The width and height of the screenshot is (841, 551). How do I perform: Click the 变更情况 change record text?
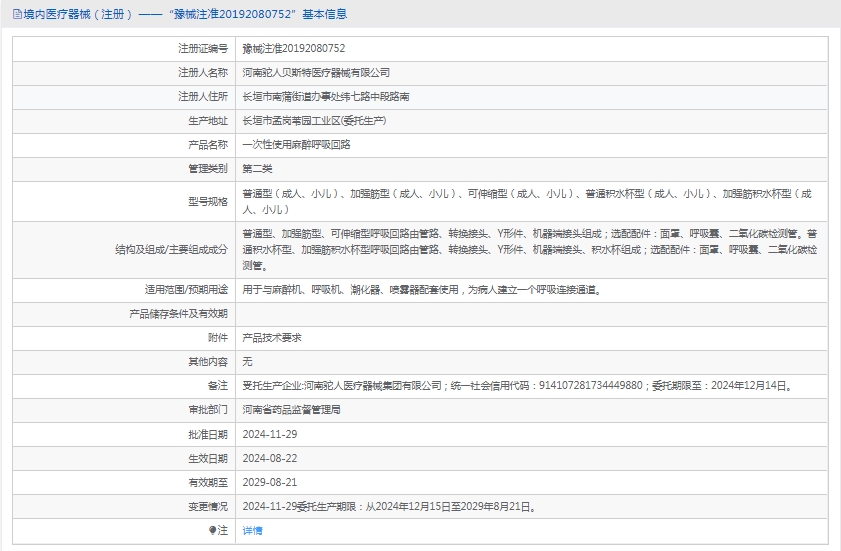[x=389, y=506]
